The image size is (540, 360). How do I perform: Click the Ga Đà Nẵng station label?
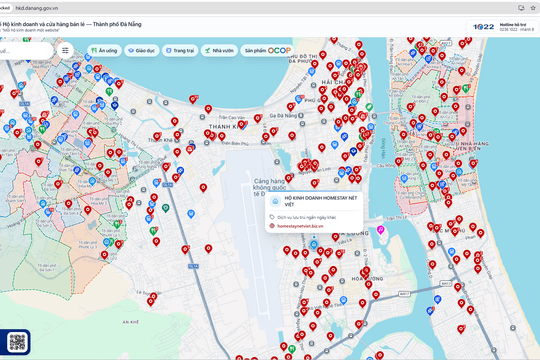tap(283, 115)
